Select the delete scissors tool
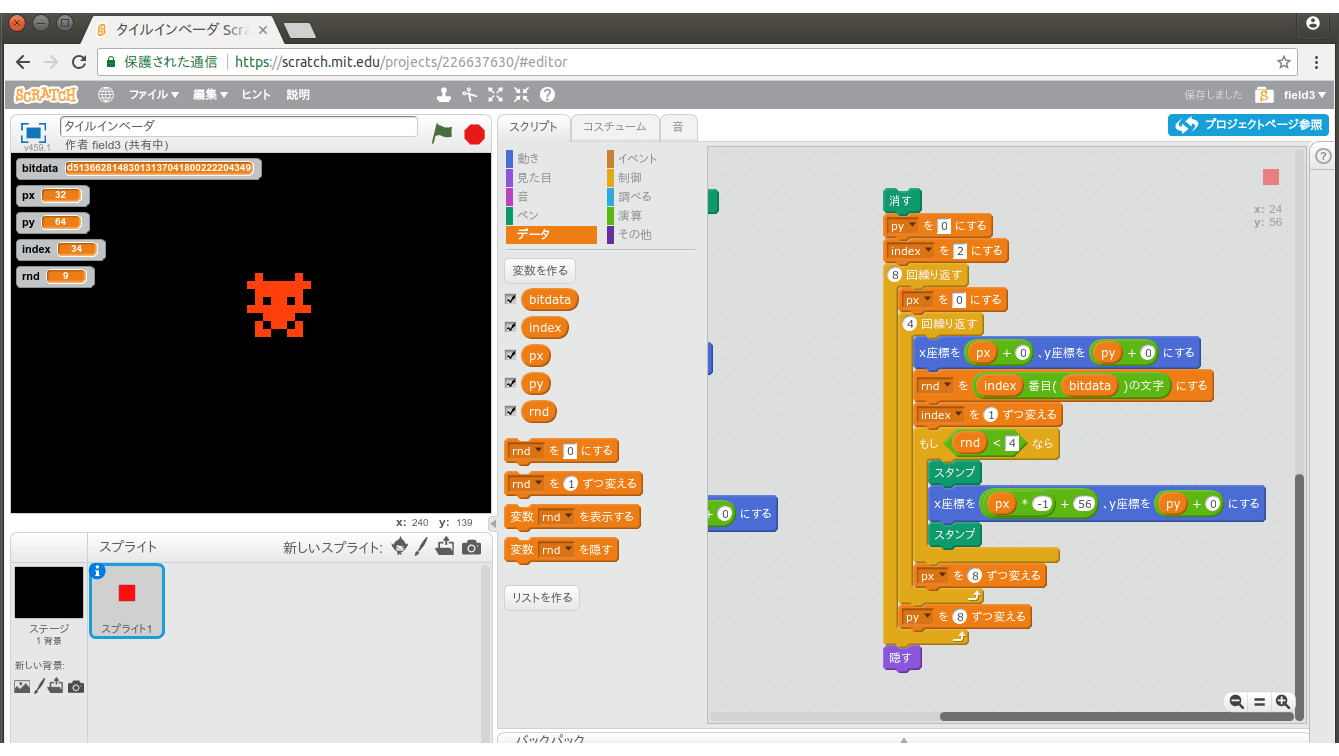Image resolution: width=1339 pixels, height=756 pixels. pyautogui.click(x=470, y=94)
